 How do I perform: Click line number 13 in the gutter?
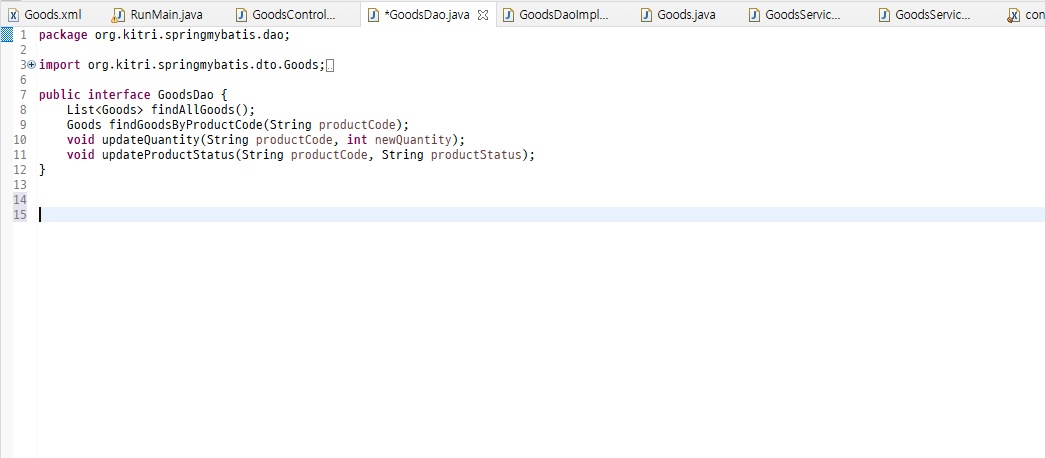pyautogui.click(x=20, y=185)
